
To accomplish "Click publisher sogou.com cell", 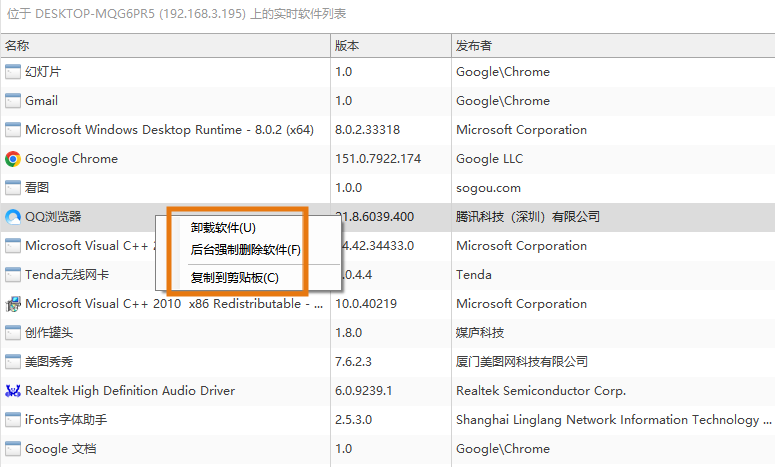I will point(488,188).
